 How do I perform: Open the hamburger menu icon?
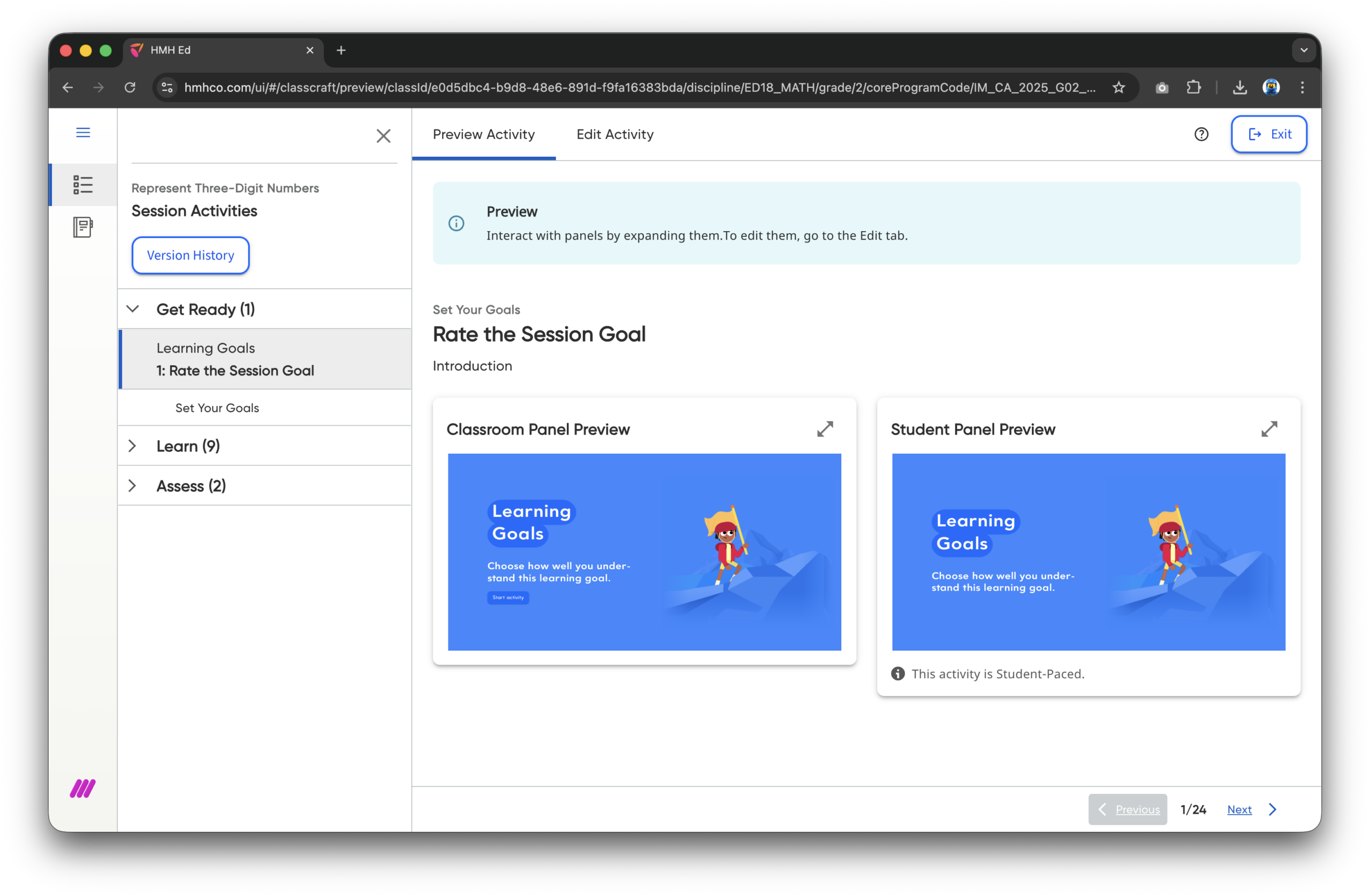point(83,133)
